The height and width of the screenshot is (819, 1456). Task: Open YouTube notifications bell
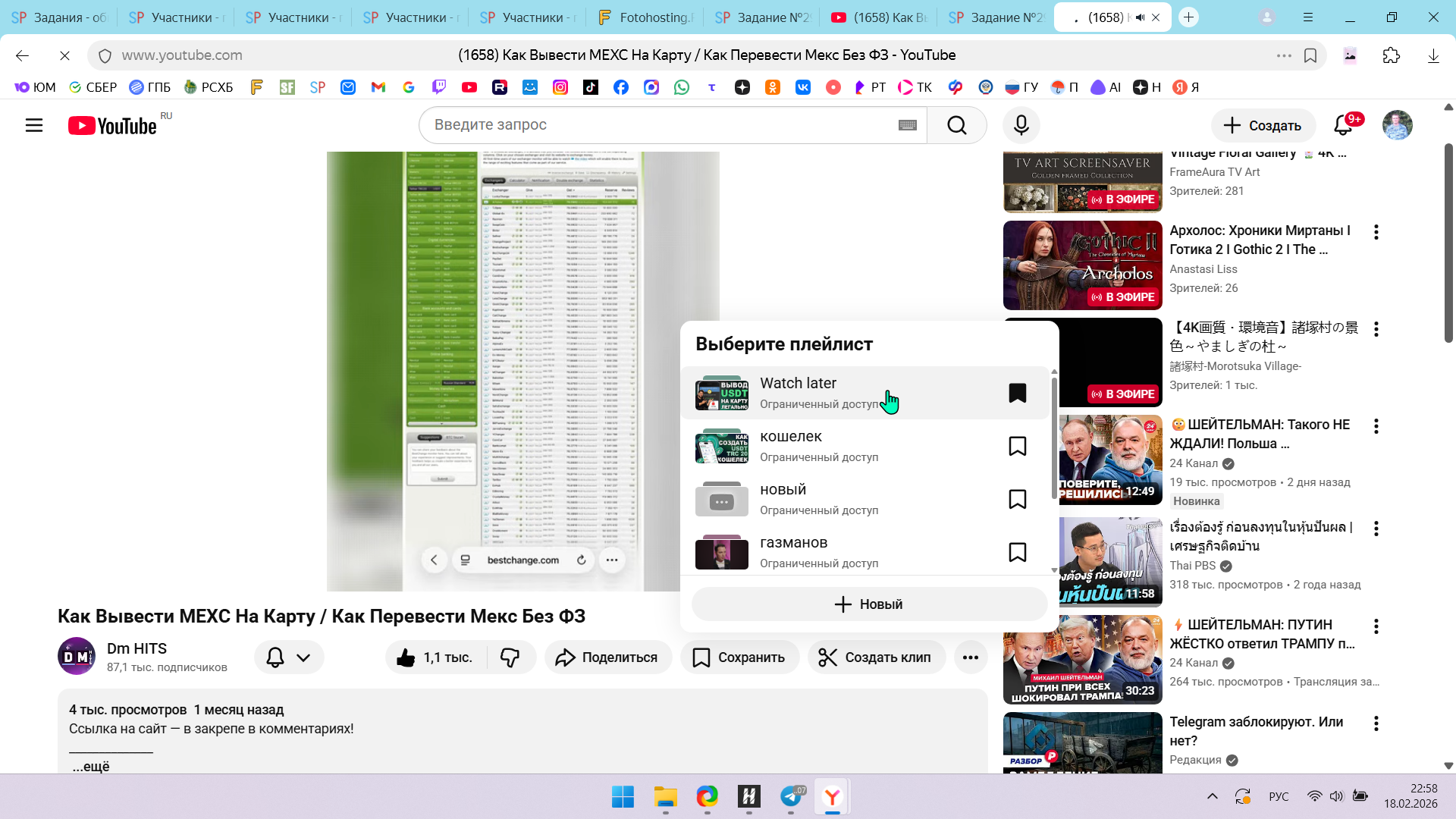(1343, 125)
